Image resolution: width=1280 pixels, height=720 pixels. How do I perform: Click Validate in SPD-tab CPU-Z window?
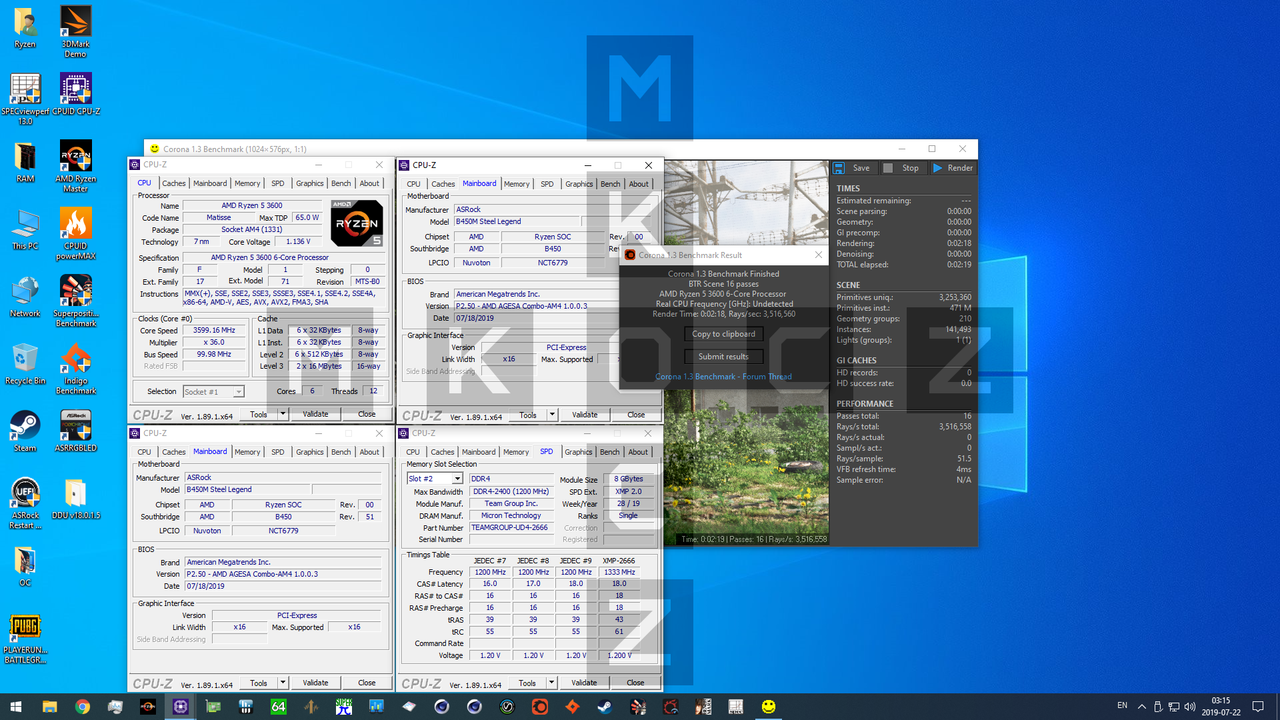click(585, 683)
